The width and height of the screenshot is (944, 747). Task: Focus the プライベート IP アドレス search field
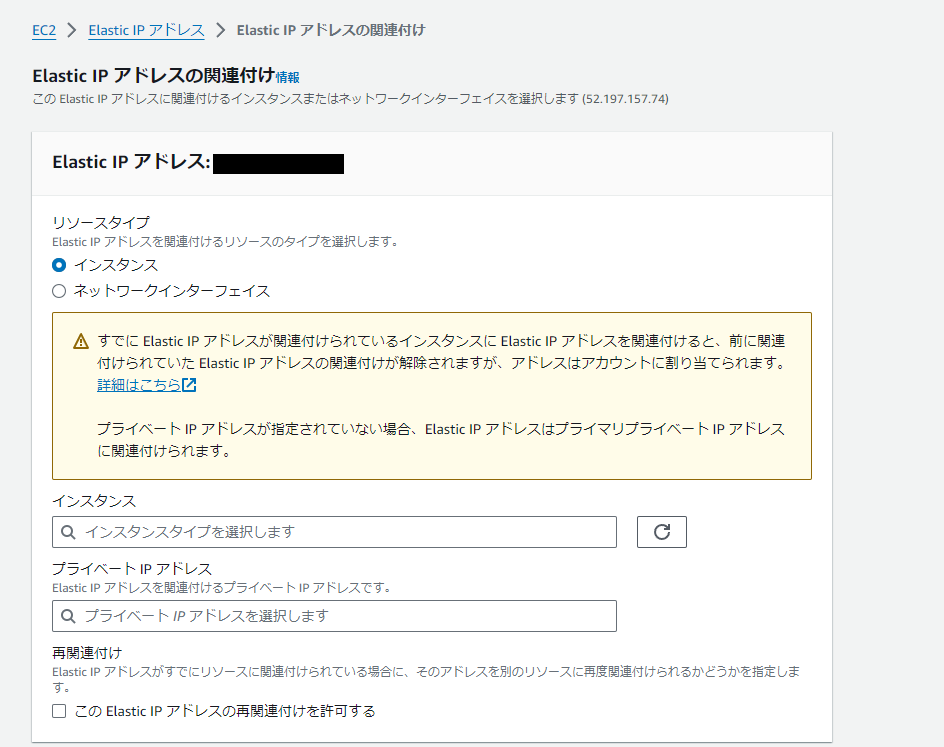click(x=334, y=616)
